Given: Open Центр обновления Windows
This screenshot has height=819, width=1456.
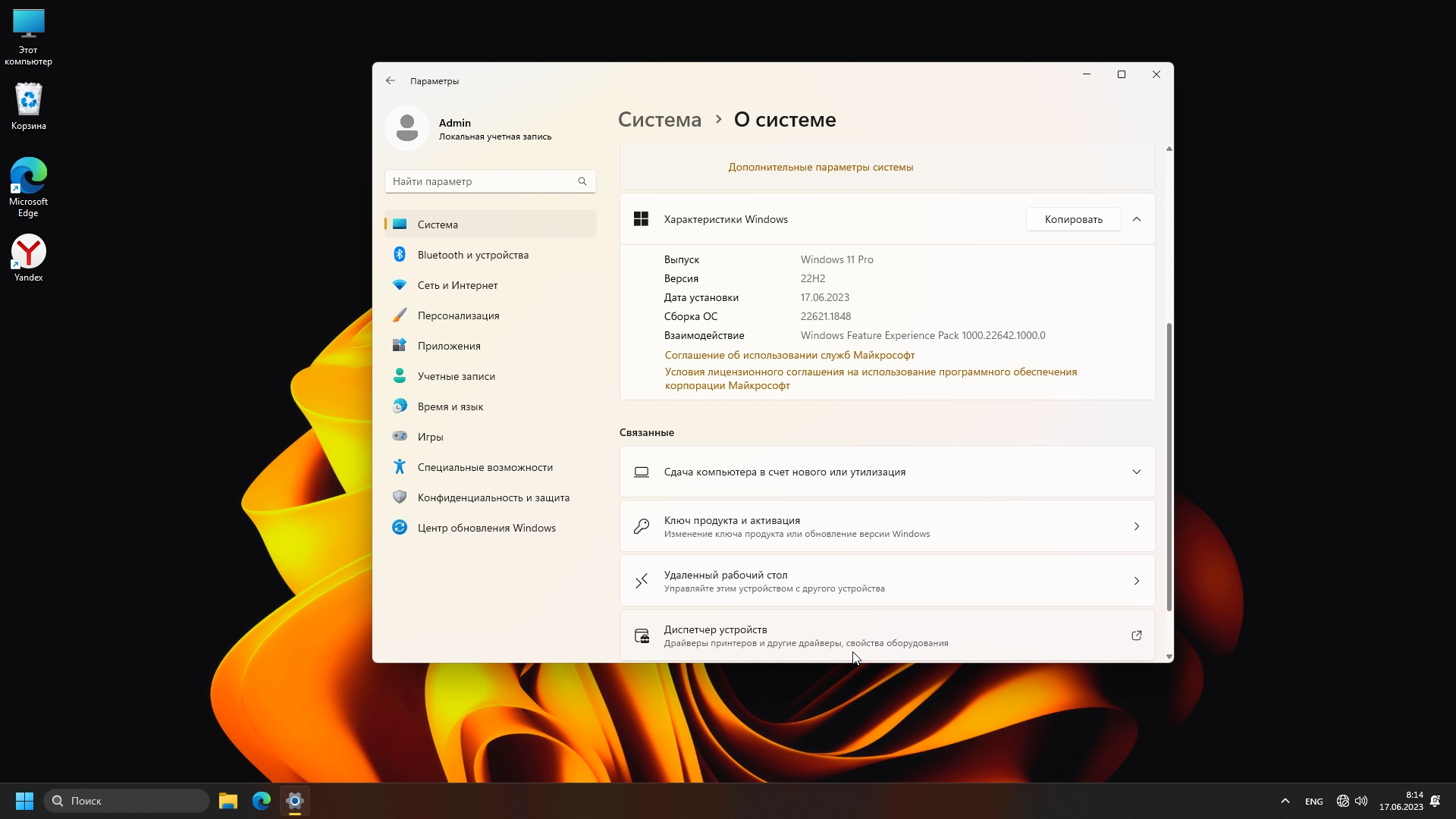Looking at the screenshot, I should pyautogui.click(x=486, y=528).
